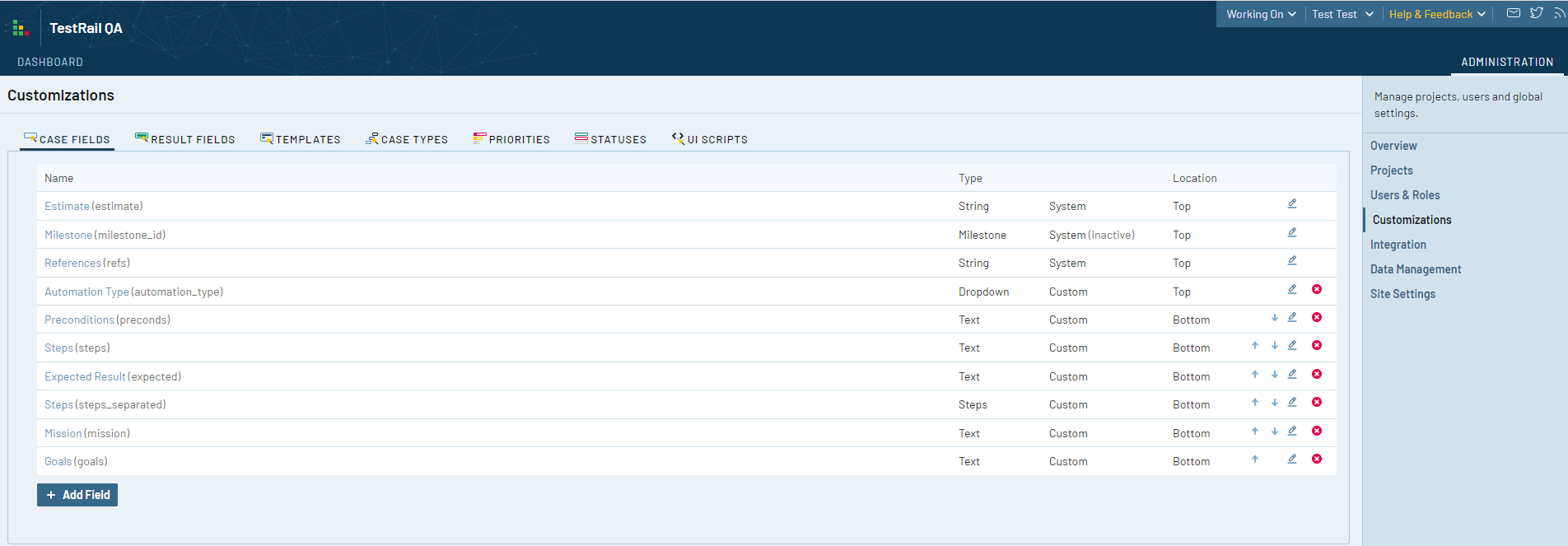This screenshot has width=1568, height=546.
Task: Delete the Goals field
Action: [x=1317, y=459]
